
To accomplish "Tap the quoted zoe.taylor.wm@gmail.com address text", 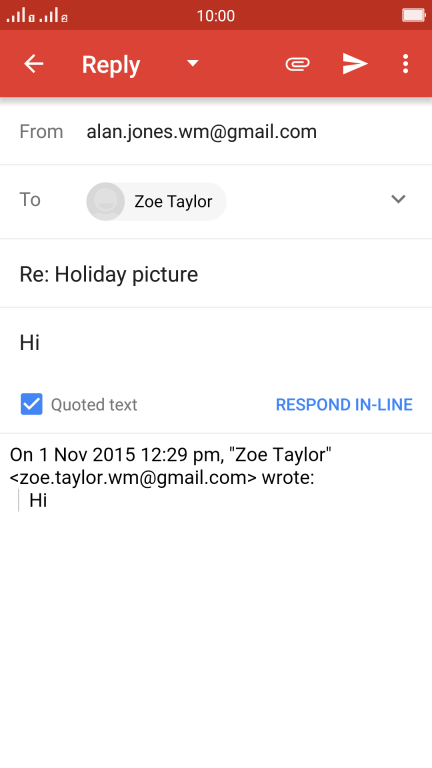I will 133,478.
